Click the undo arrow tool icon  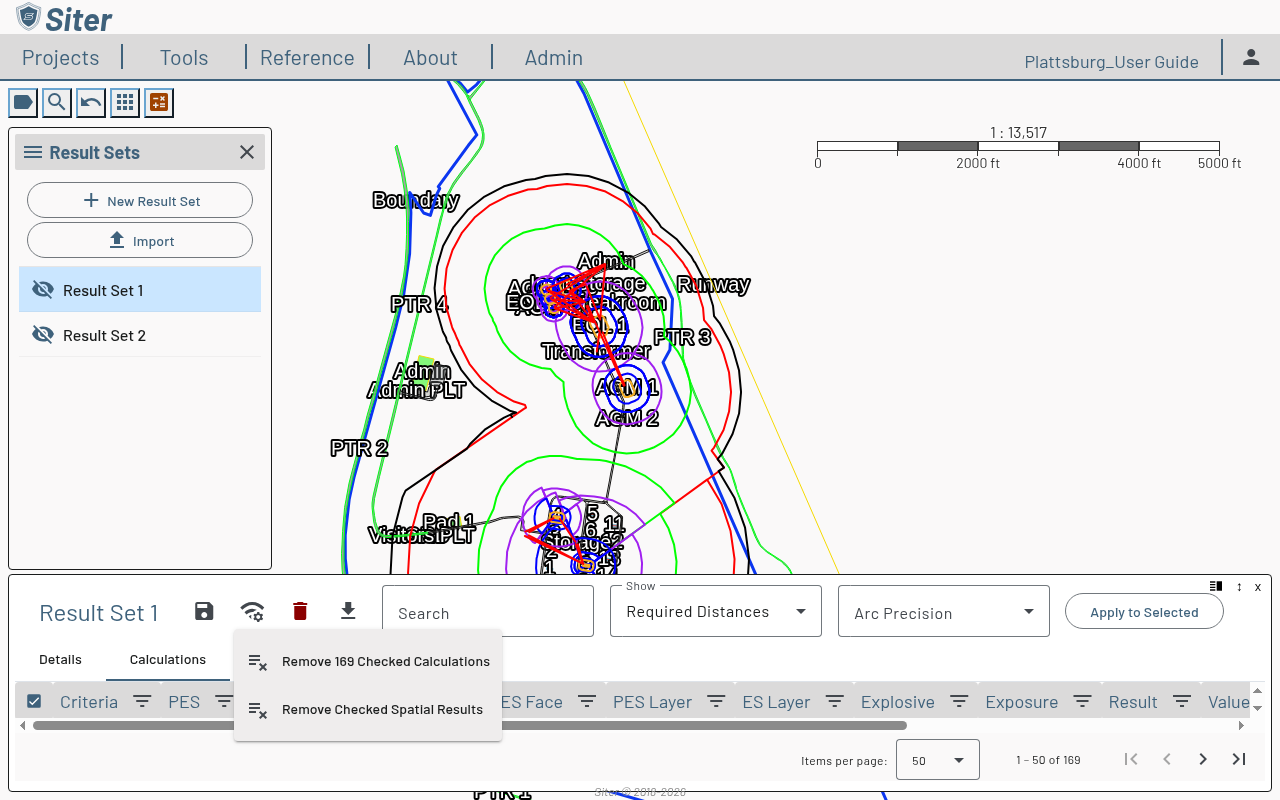click(91, 102)
